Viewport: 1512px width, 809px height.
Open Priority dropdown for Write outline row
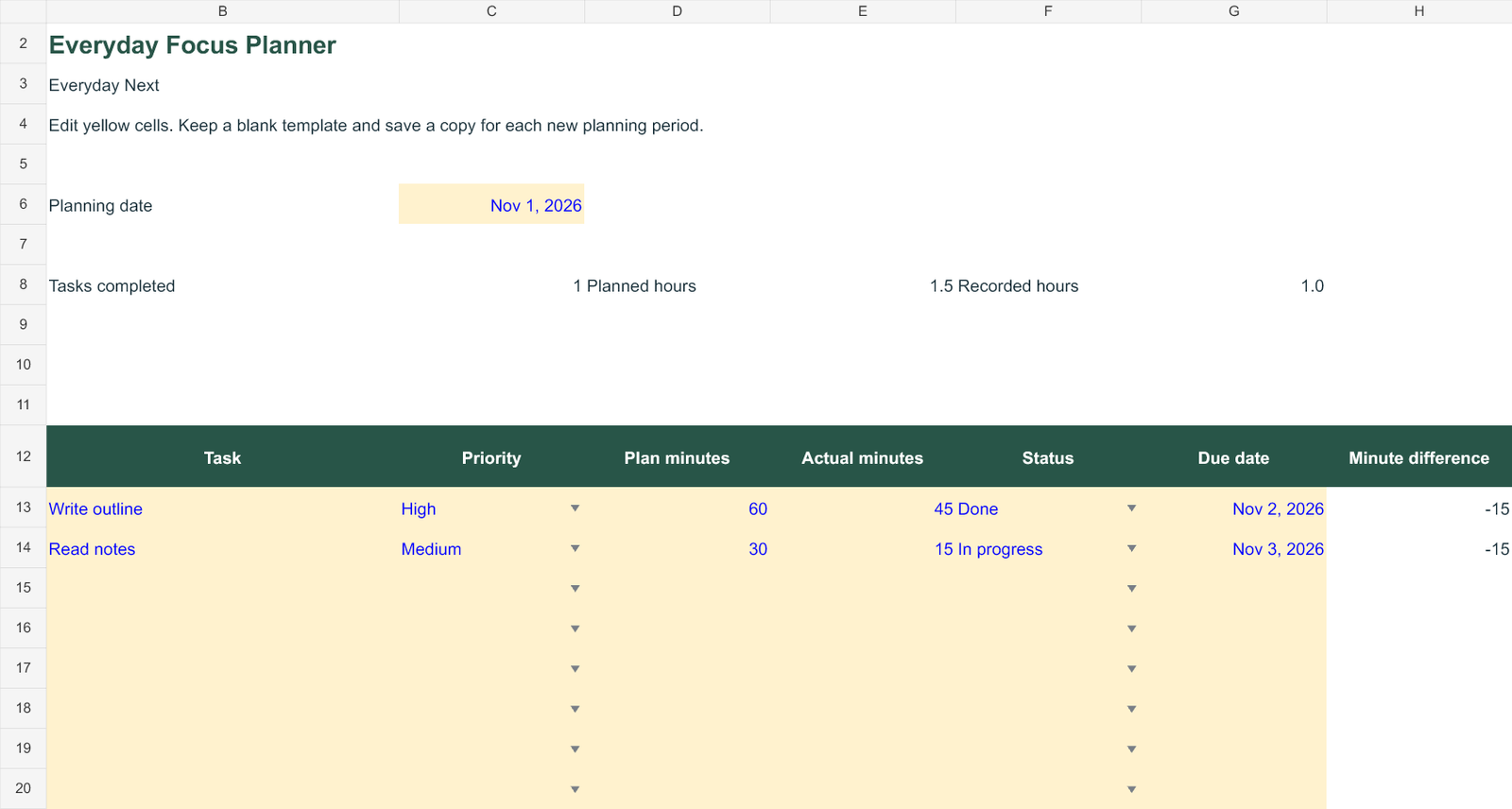(575, 508)
